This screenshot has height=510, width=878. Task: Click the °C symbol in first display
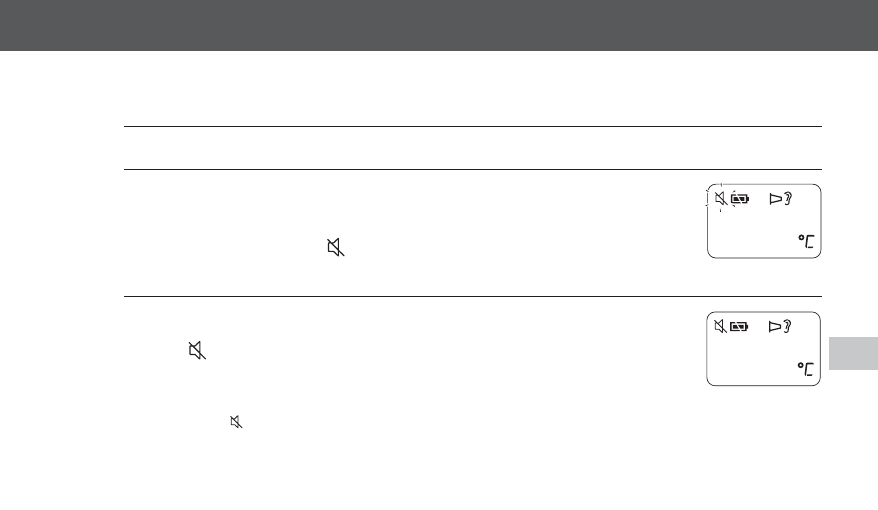806,241
